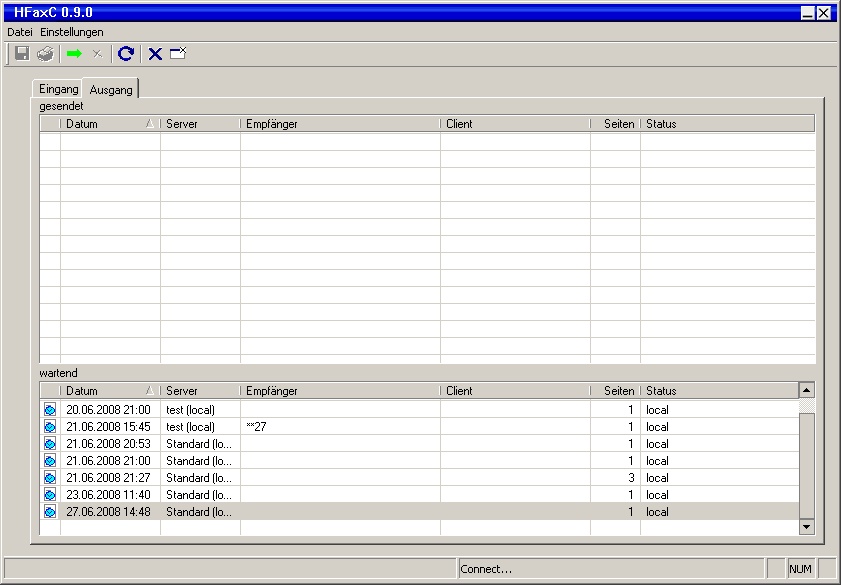Click fax icon of 21.06.2008 21:27 row

(x=50, y=478)
